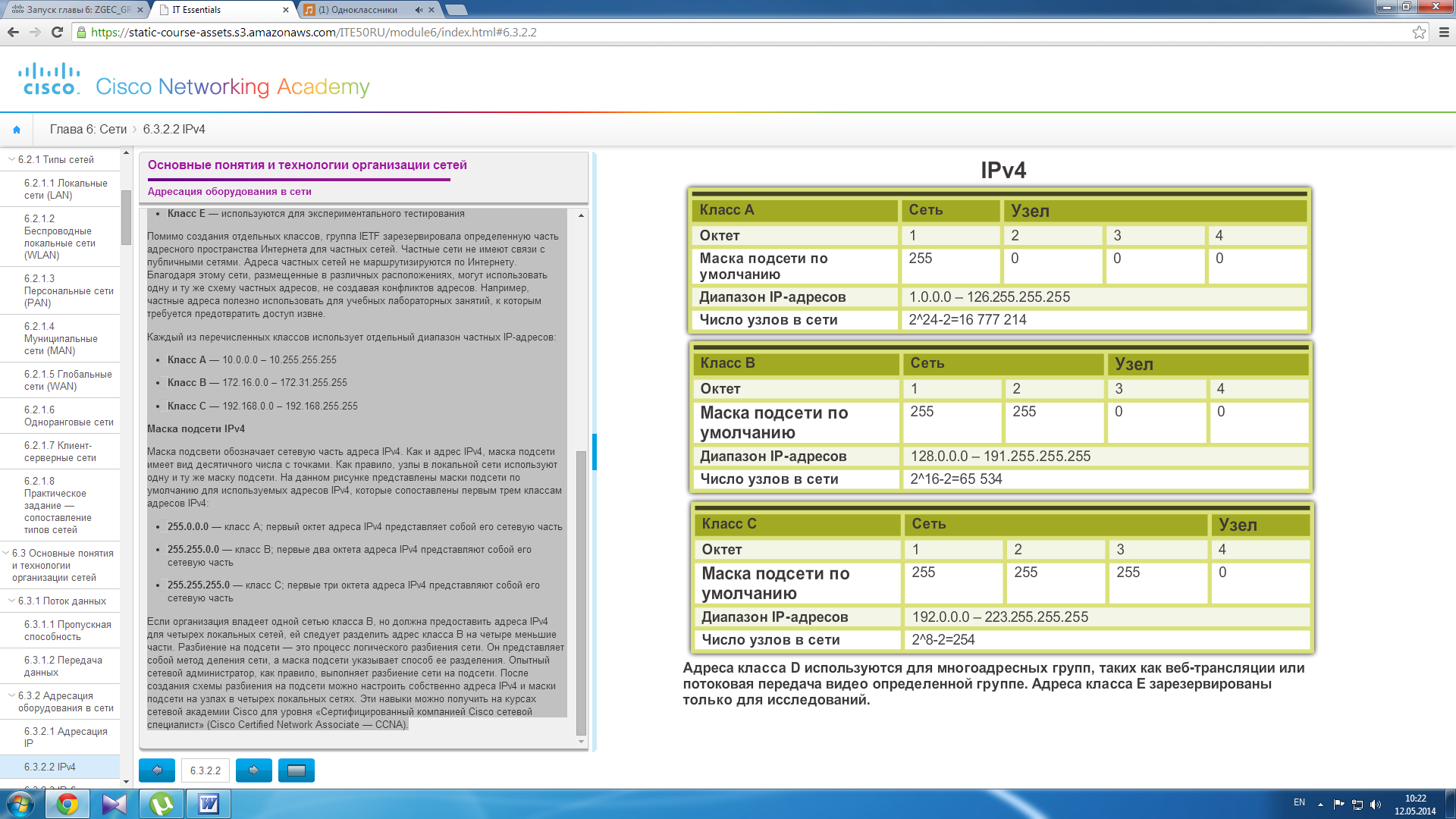Open Chrome from the taskbar
Viewport: 1456px width, 819px height.
tap(67, 804)
